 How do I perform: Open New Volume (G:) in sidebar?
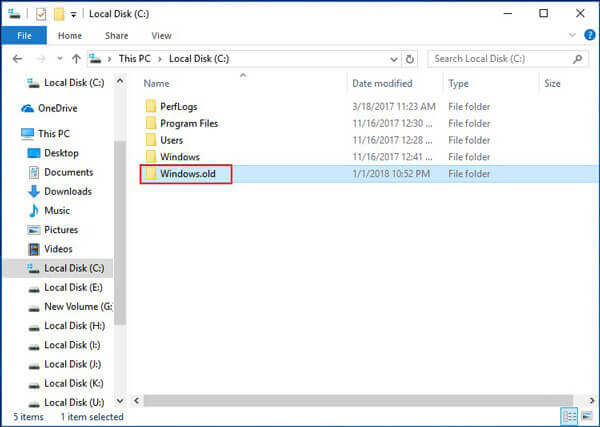78,306
